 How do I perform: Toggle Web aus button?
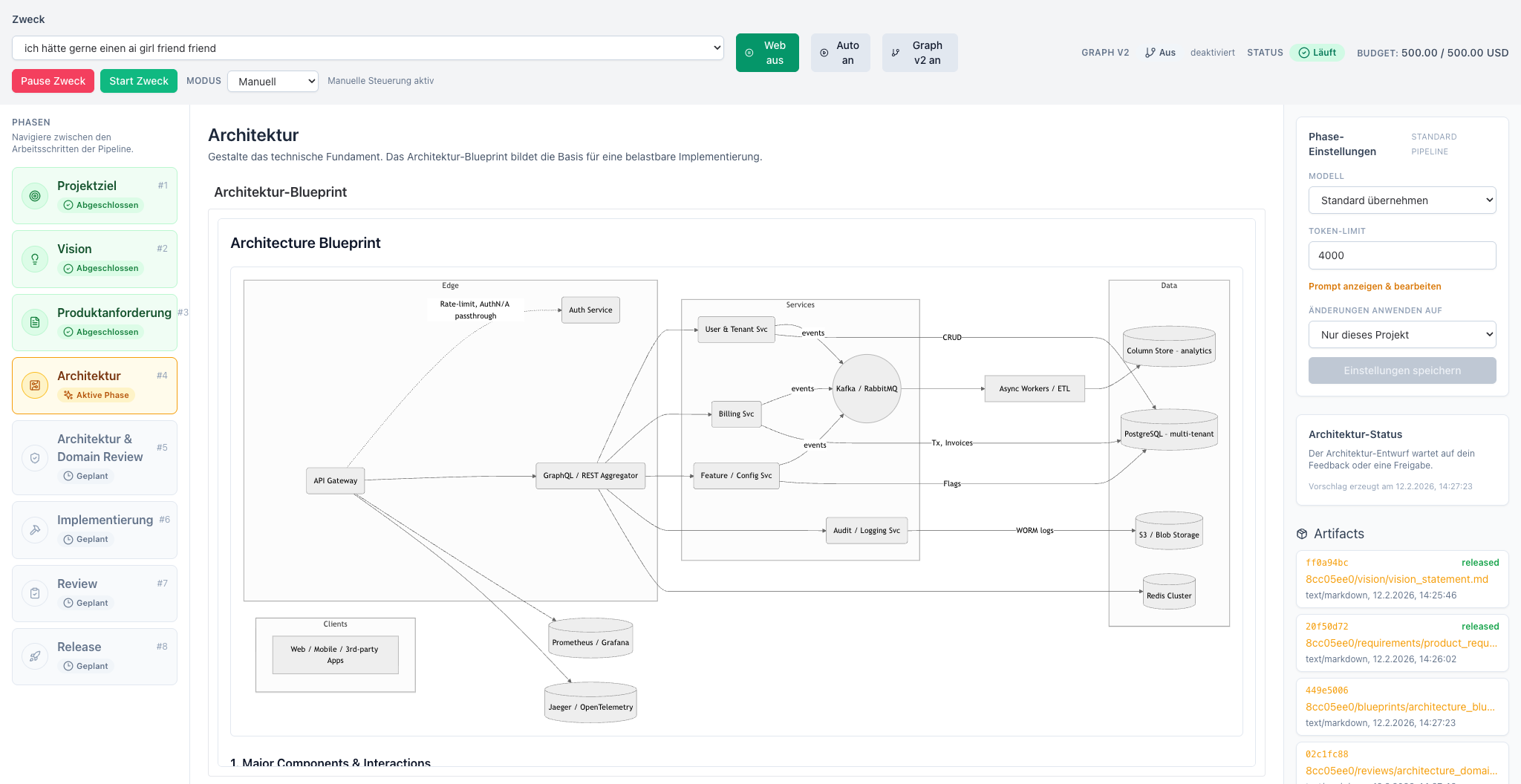point(767,53)
